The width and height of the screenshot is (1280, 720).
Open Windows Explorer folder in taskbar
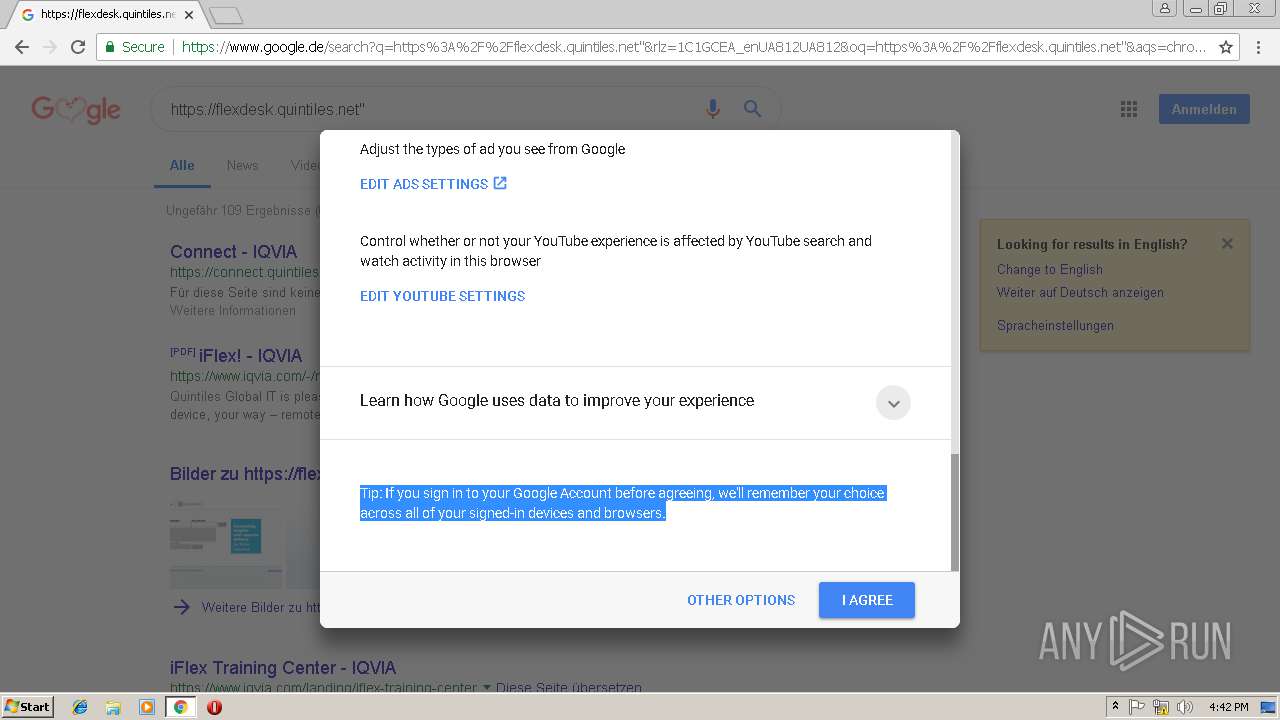[x=113, y=707]
